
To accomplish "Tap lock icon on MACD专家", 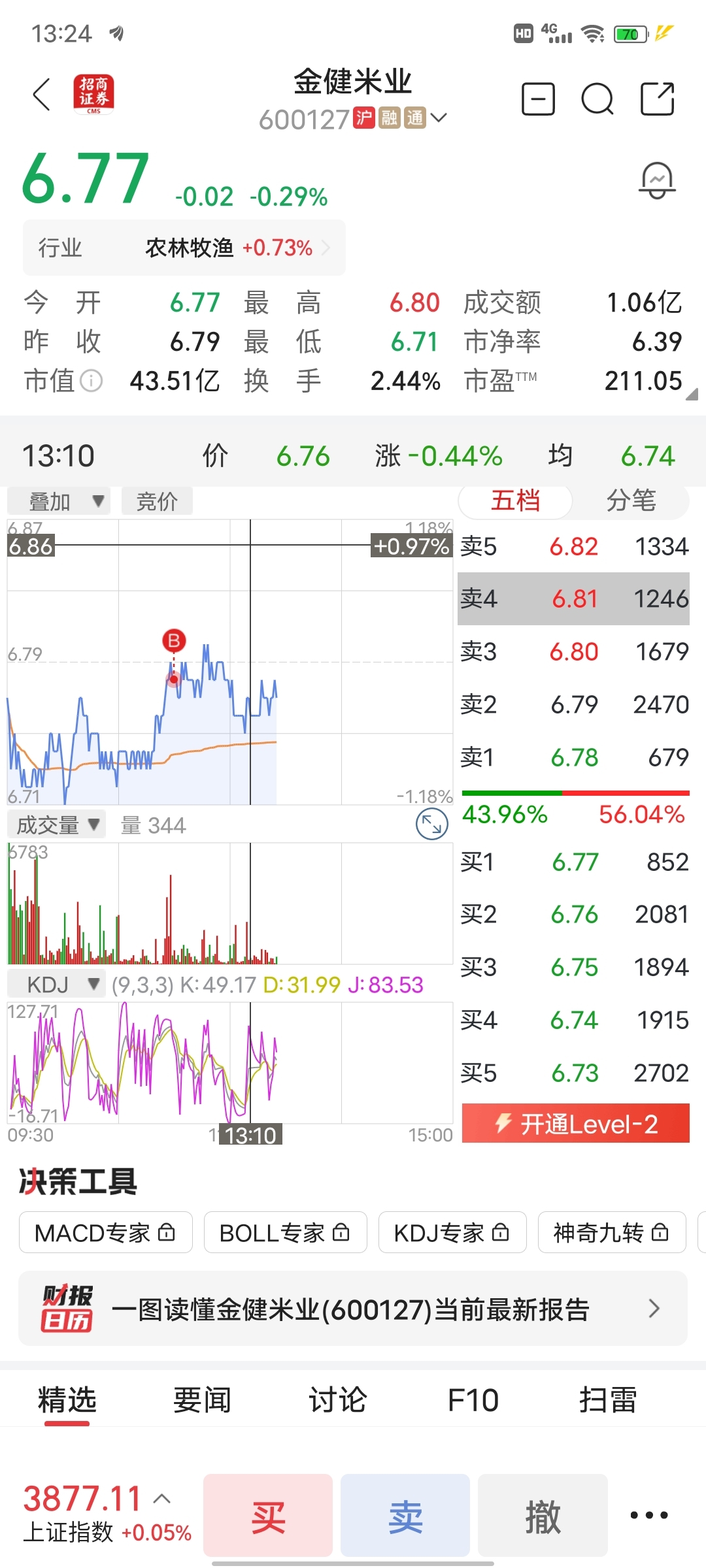I will pos(167,1232).
